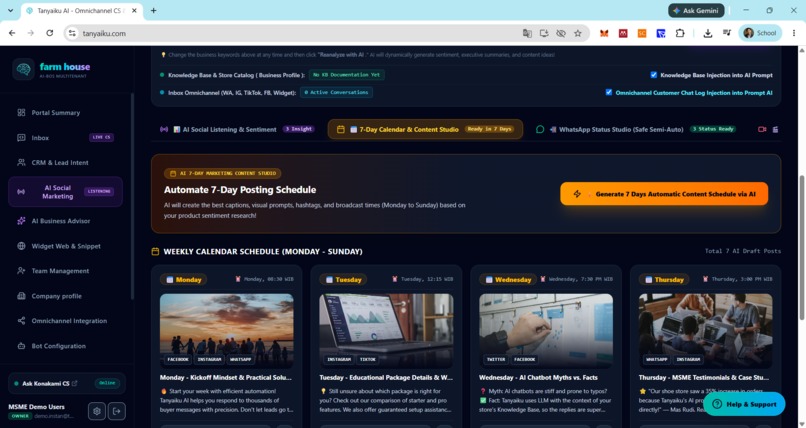Toggle Knowledge Base Injection into AI Prompt checkbox
Viewport: 806px width, 428px height.
(653, 75)
